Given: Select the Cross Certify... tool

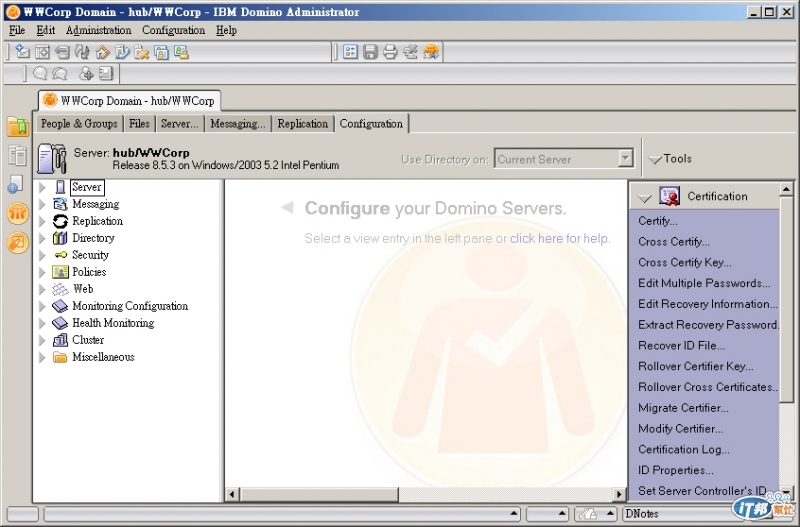Looking at the screenshot, I should [673, 242].
